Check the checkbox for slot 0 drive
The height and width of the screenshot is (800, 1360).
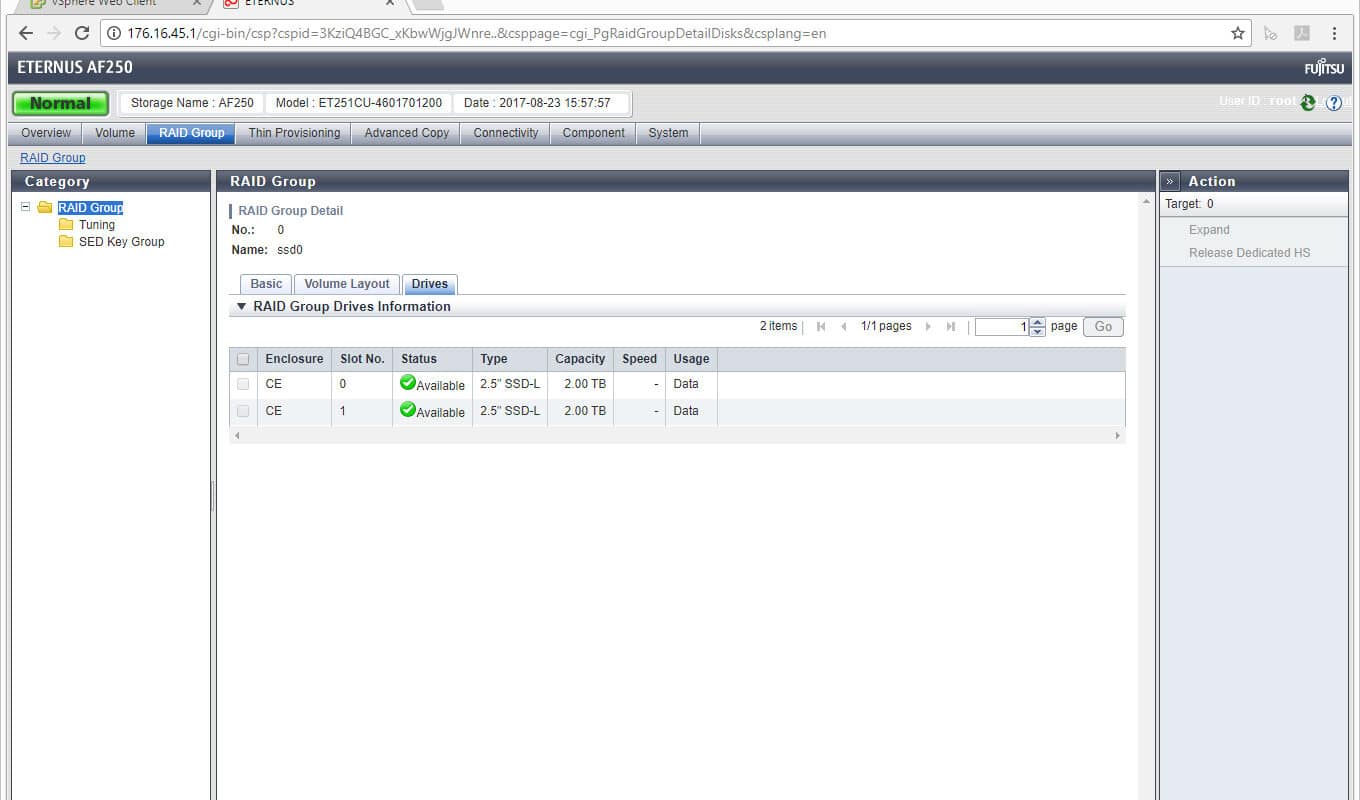coord(243,384)
